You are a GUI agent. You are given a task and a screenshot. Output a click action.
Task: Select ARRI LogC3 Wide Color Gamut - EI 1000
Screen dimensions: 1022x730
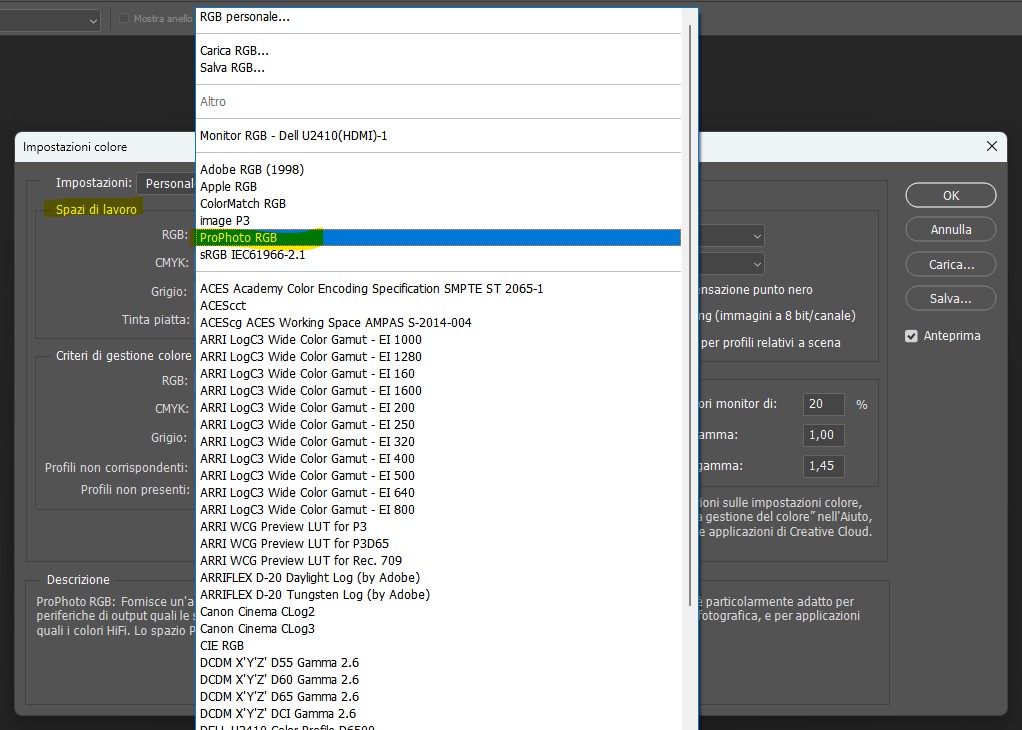coord(438,339)
